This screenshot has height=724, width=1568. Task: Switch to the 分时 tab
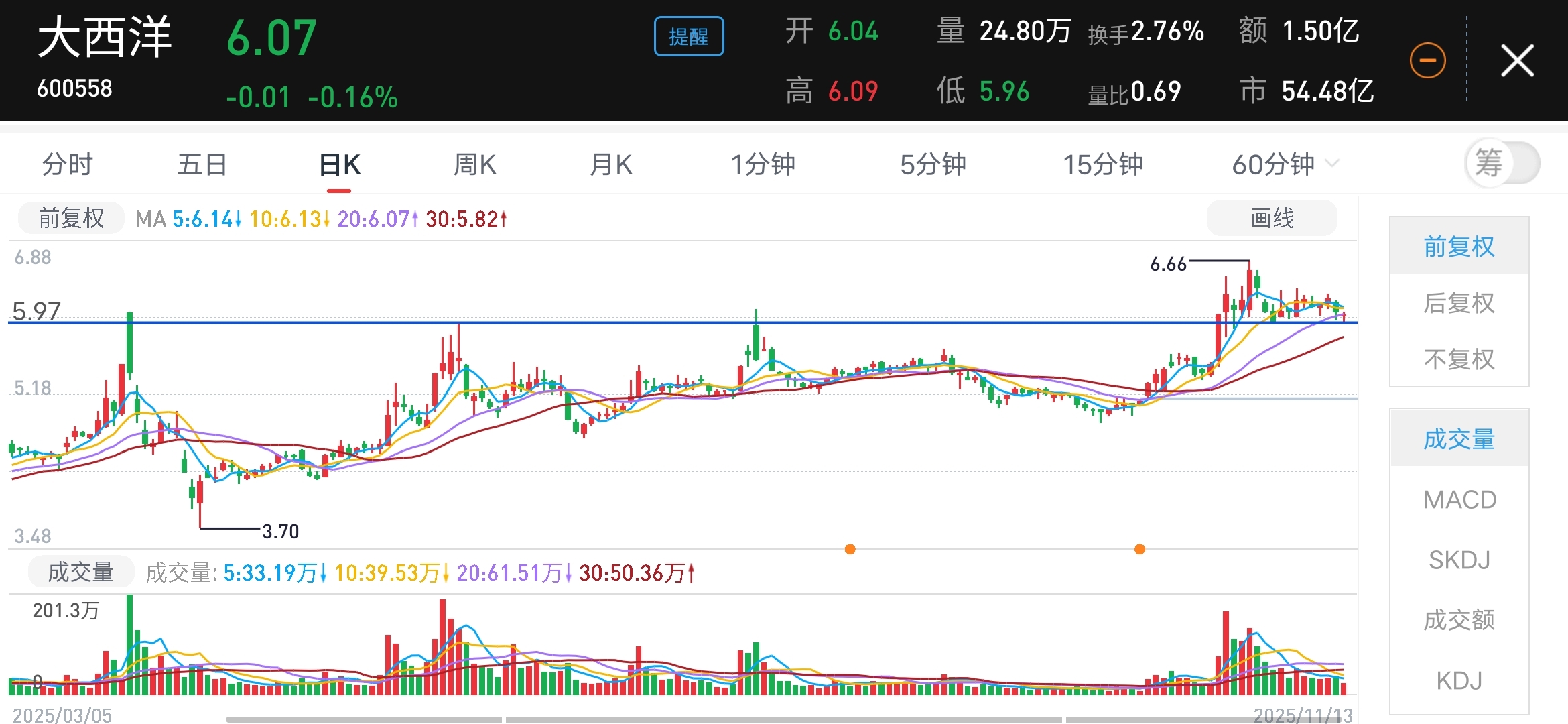pyautogui.click(x=67, y=164)
